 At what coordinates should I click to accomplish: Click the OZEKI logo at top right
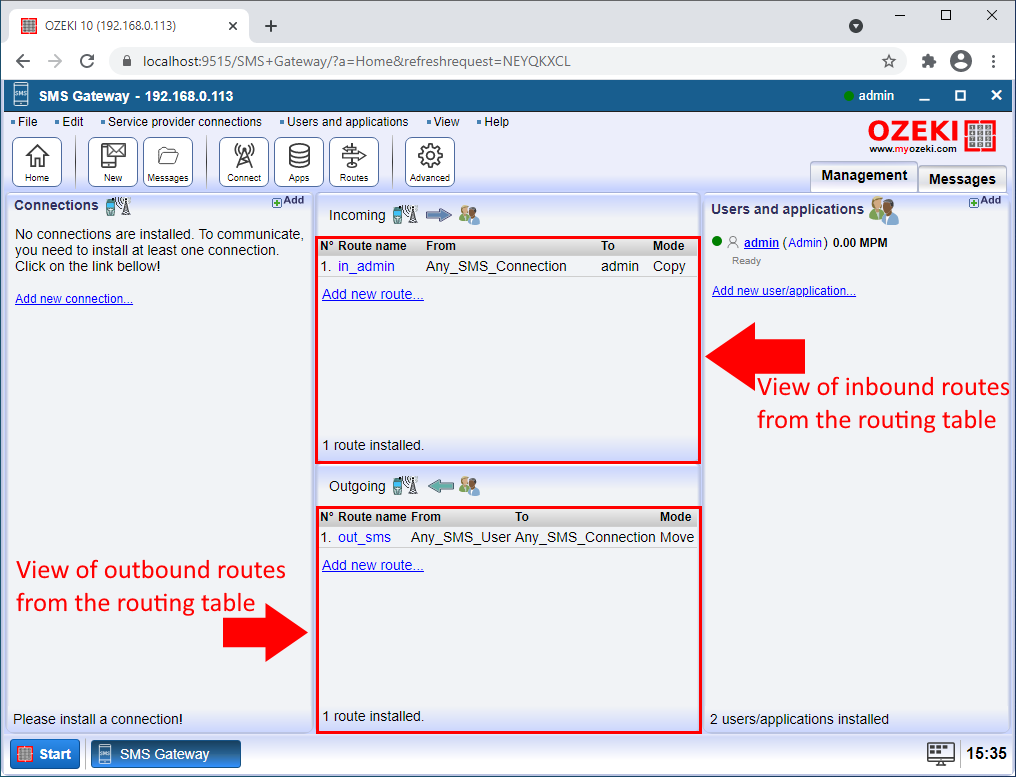click(932, 136)
